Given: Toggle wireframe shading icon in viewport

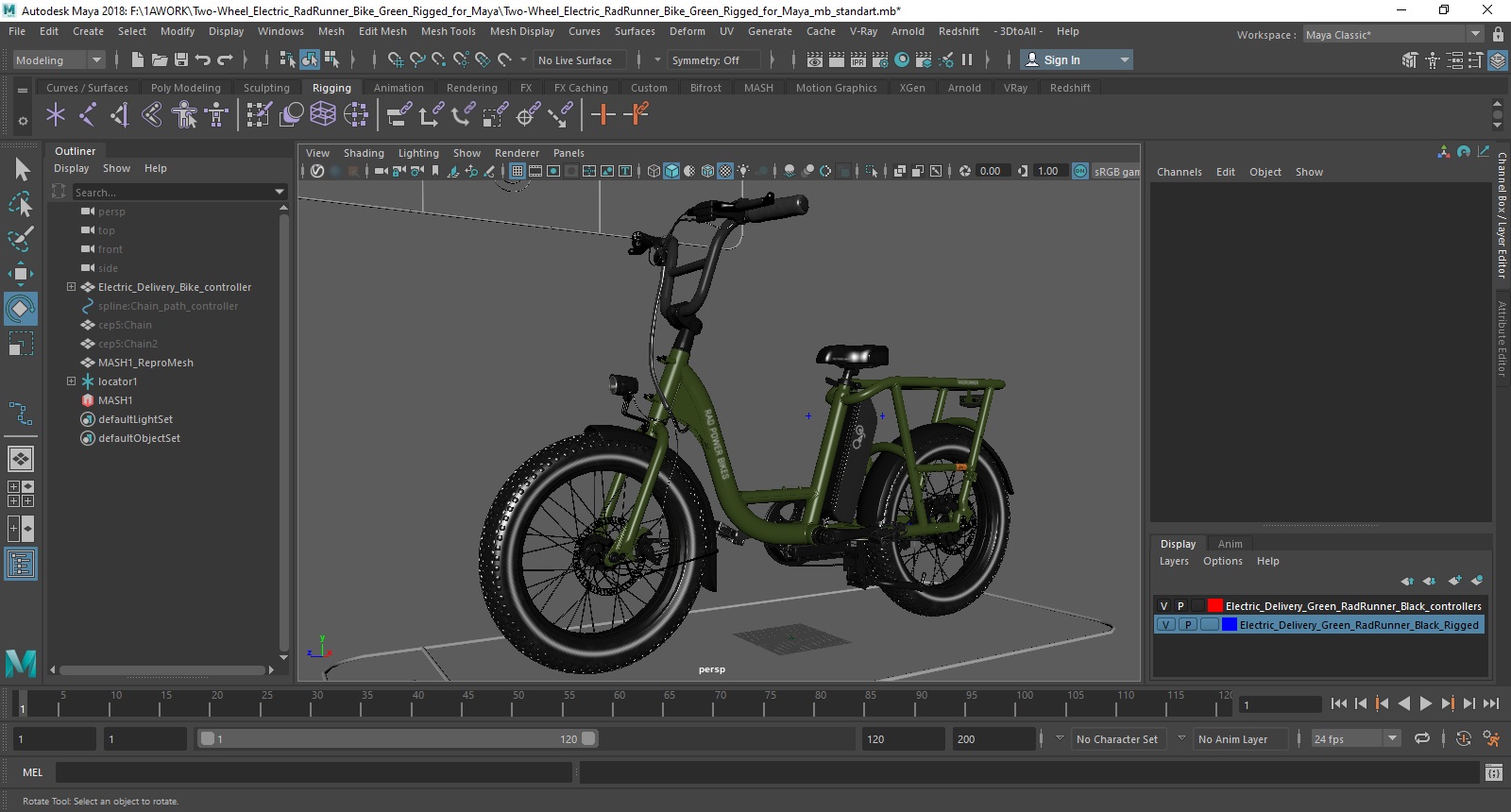Looking at the screenshot, I should point(654,171).
